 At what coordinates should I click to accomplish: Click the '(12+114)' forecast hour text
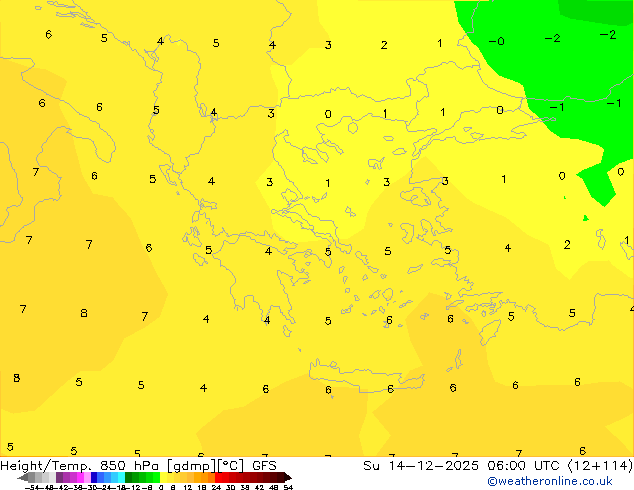click(600, 466)
